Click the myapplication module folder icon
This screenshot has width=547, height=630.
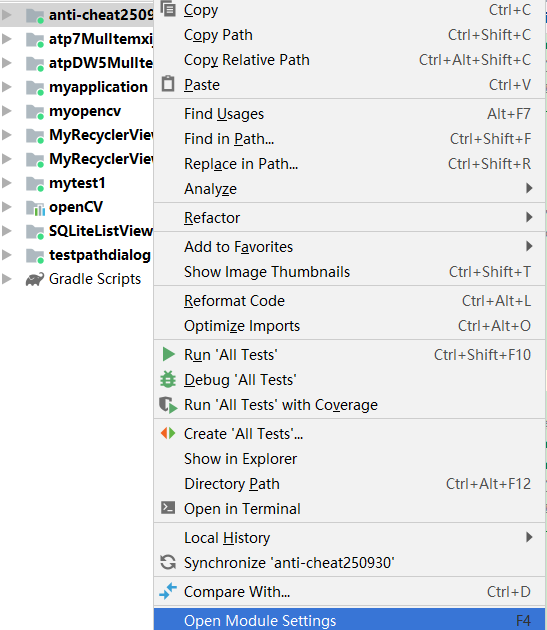click(35, 88)
